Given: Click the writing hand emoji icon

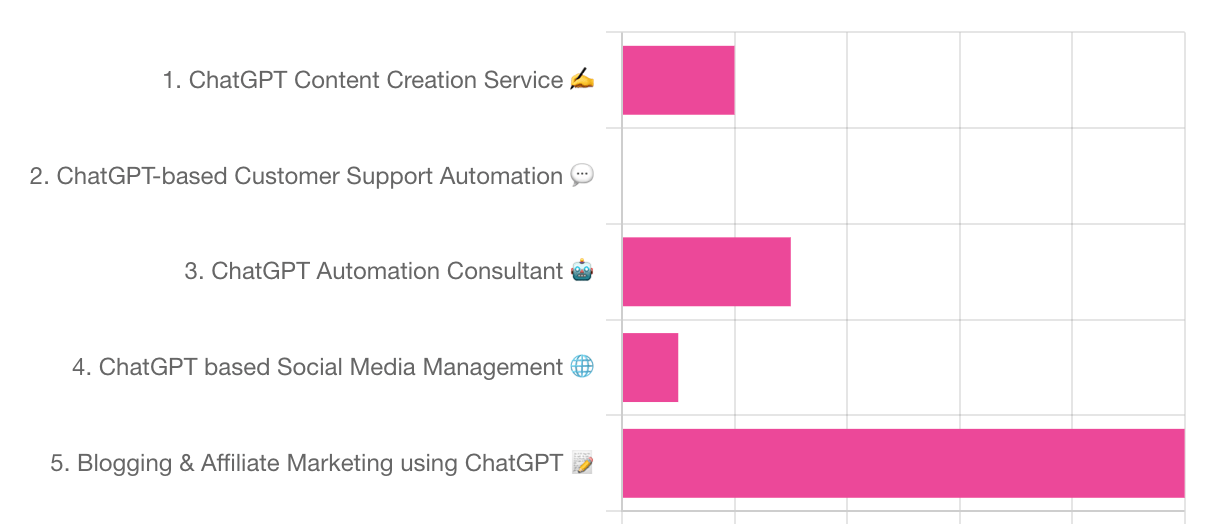Looking at the screenshot, I should click(582, 80).
